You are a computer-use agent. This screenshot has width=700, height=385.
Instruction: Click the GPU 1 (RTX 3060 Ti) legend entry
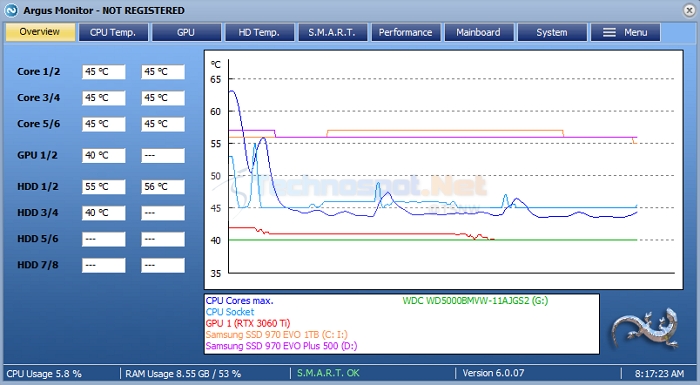[248, 323]
